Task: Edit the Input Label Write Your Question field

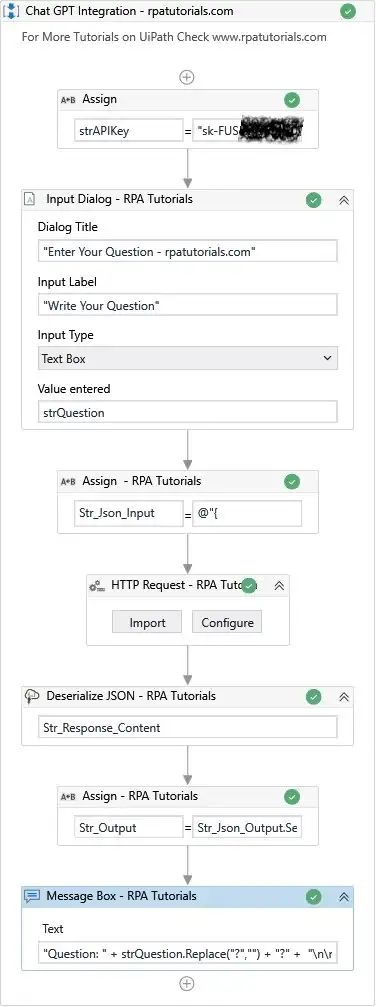Action: (x=188, y=305)
